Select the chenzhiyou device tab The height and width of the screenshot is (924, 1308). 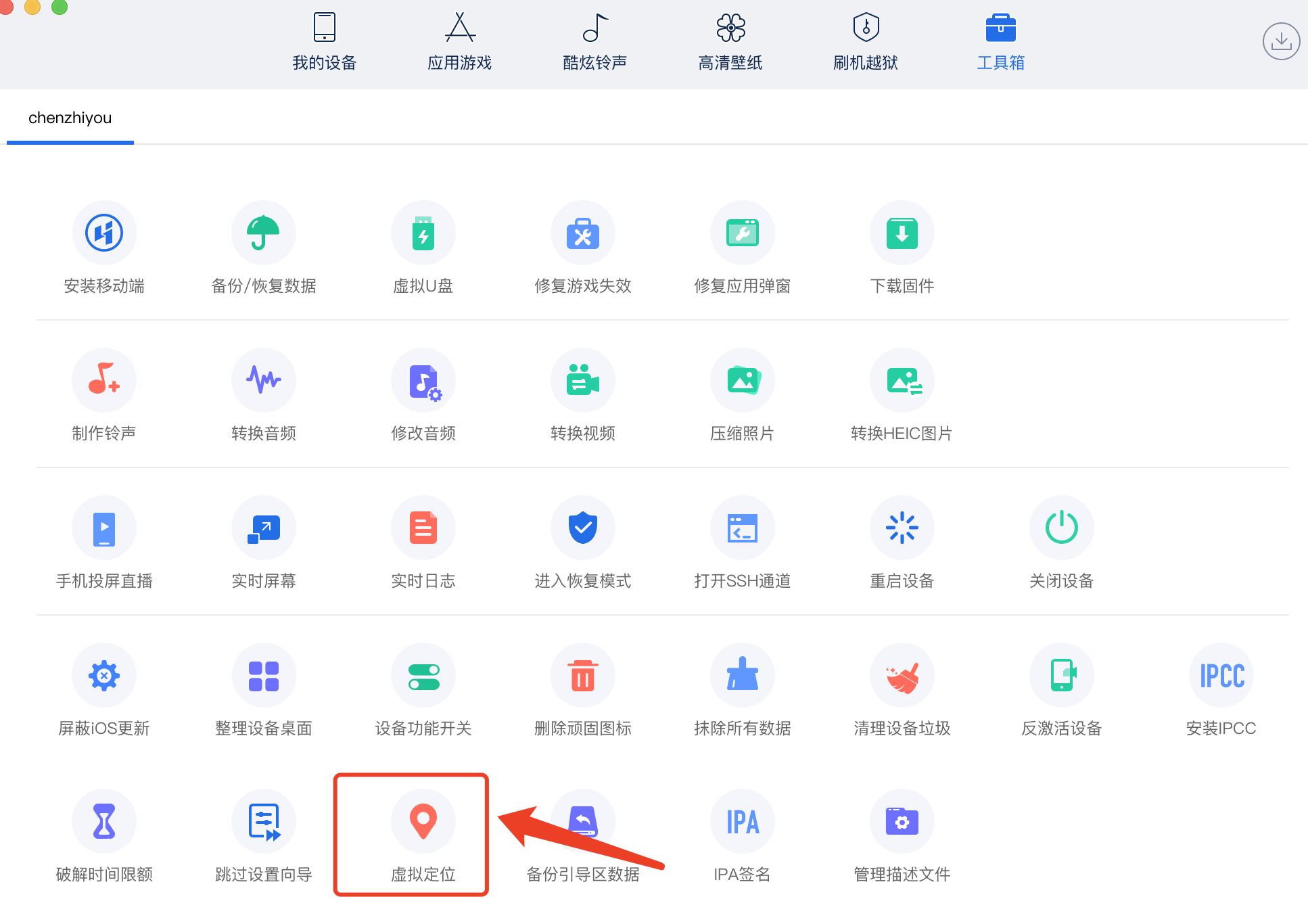coord(70,118)
